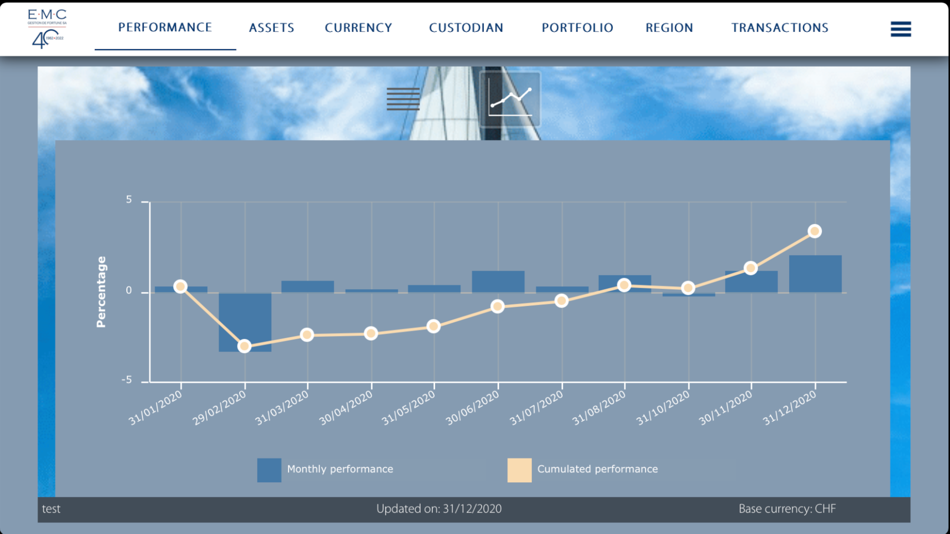Select the 31/08/2020 cumulated data point
The image size is (950, 534).
624,285
